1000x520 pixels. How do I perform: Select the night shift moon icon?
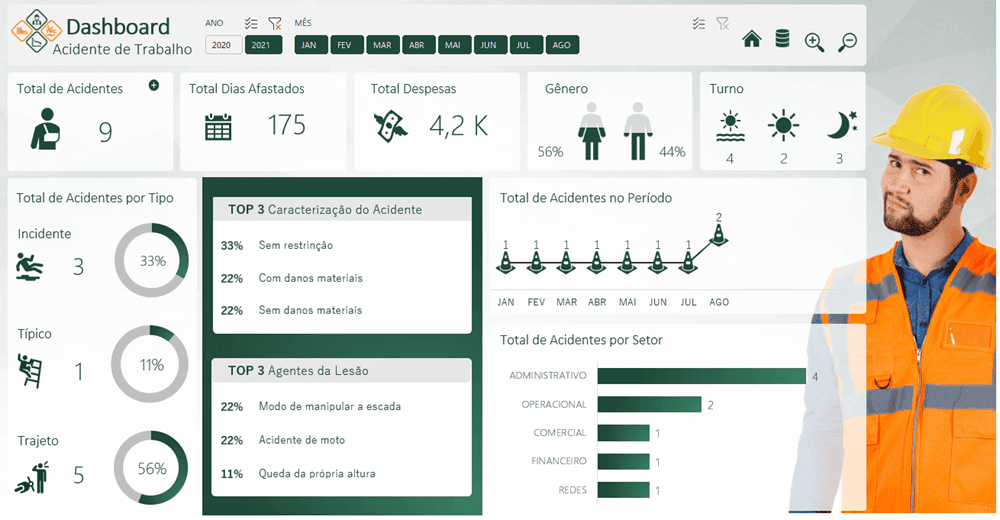point(842,125)
